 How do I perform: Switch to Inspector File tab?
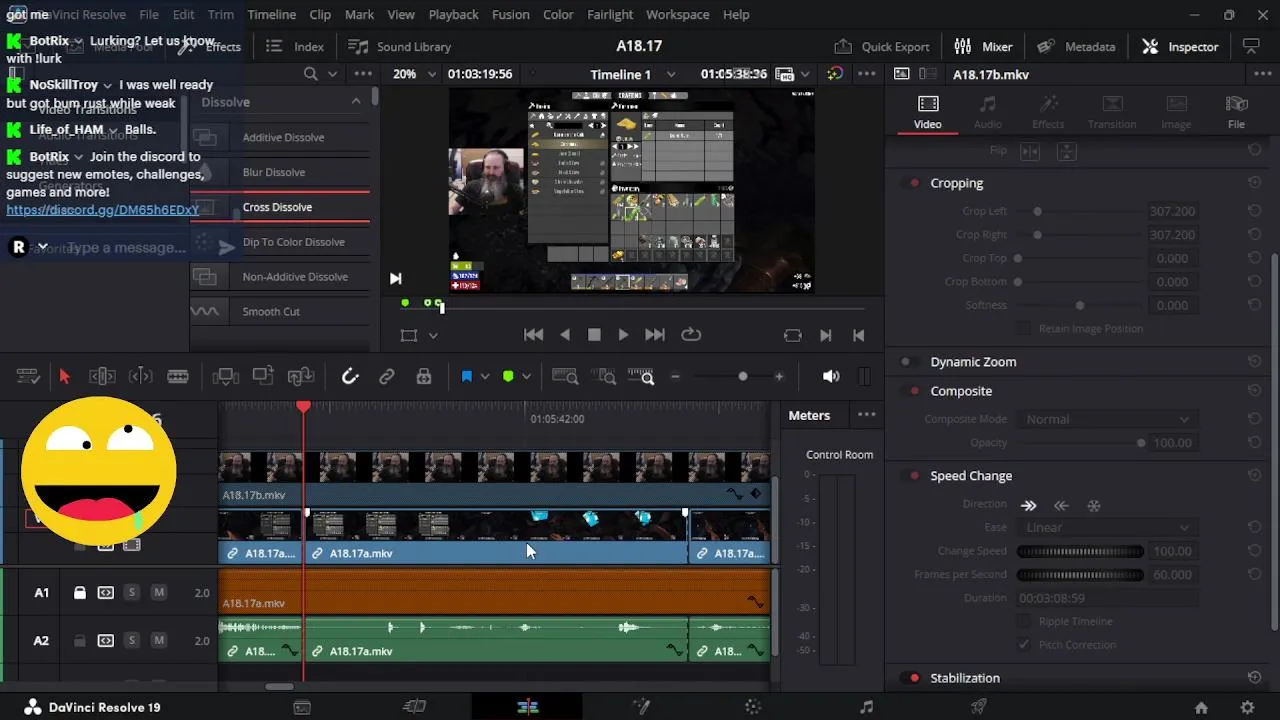[1236, 112]
